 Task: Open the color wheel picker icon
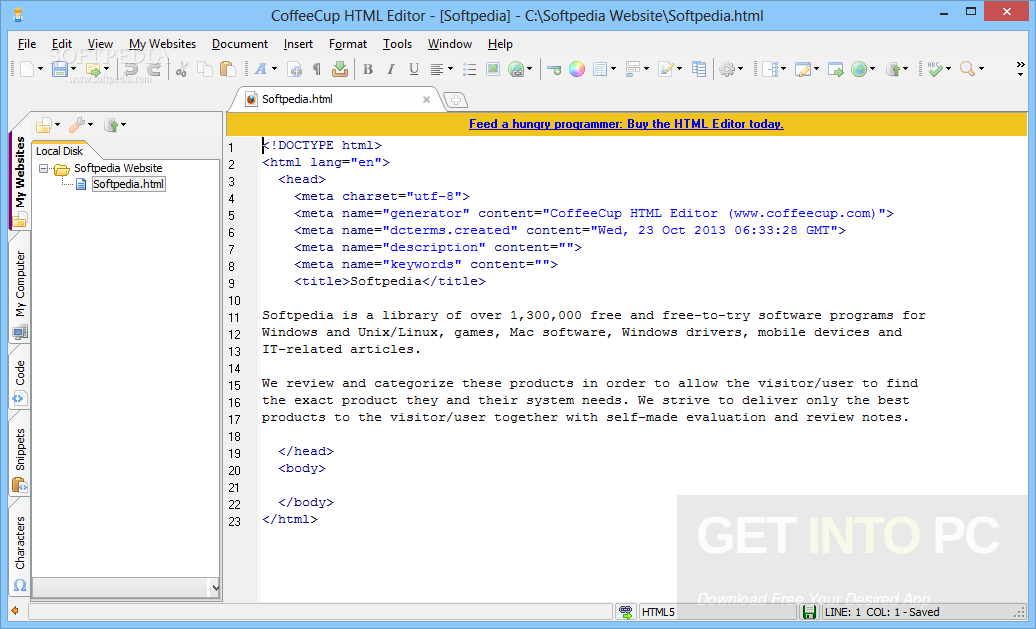click(x=577, y=69)
